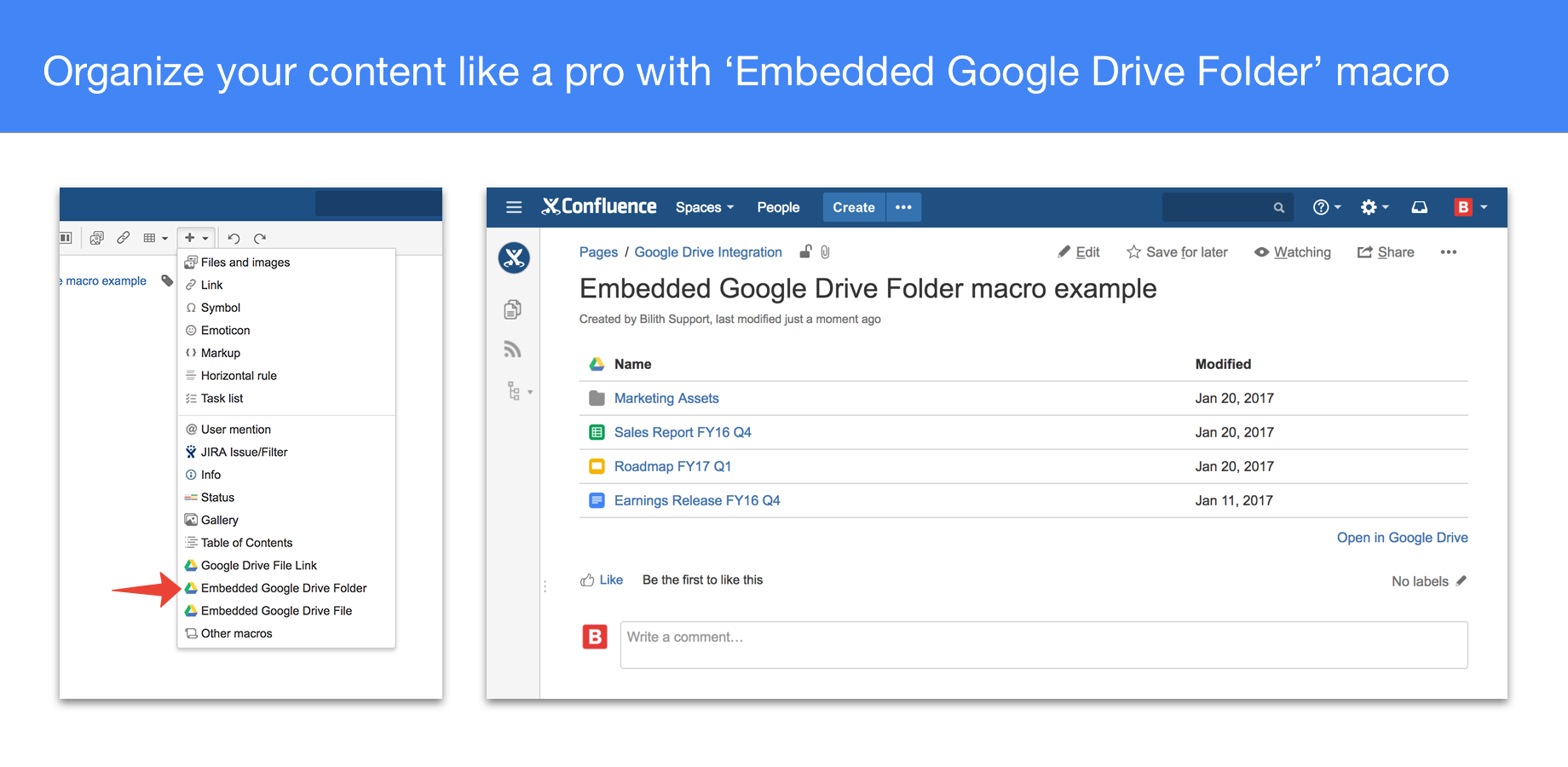This screenshot has width=1568, height=767.
Task: Click the redo icon in editor toolbar
Action: pyautogui.click(x=260, y=239)
